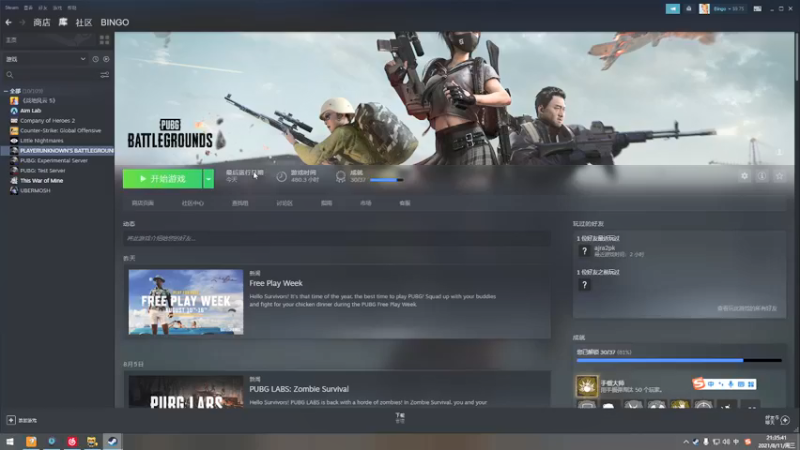This screenshot has width=800, height=450.
Task: Open the 帮助 help menu
Action: tap(72, 8)
